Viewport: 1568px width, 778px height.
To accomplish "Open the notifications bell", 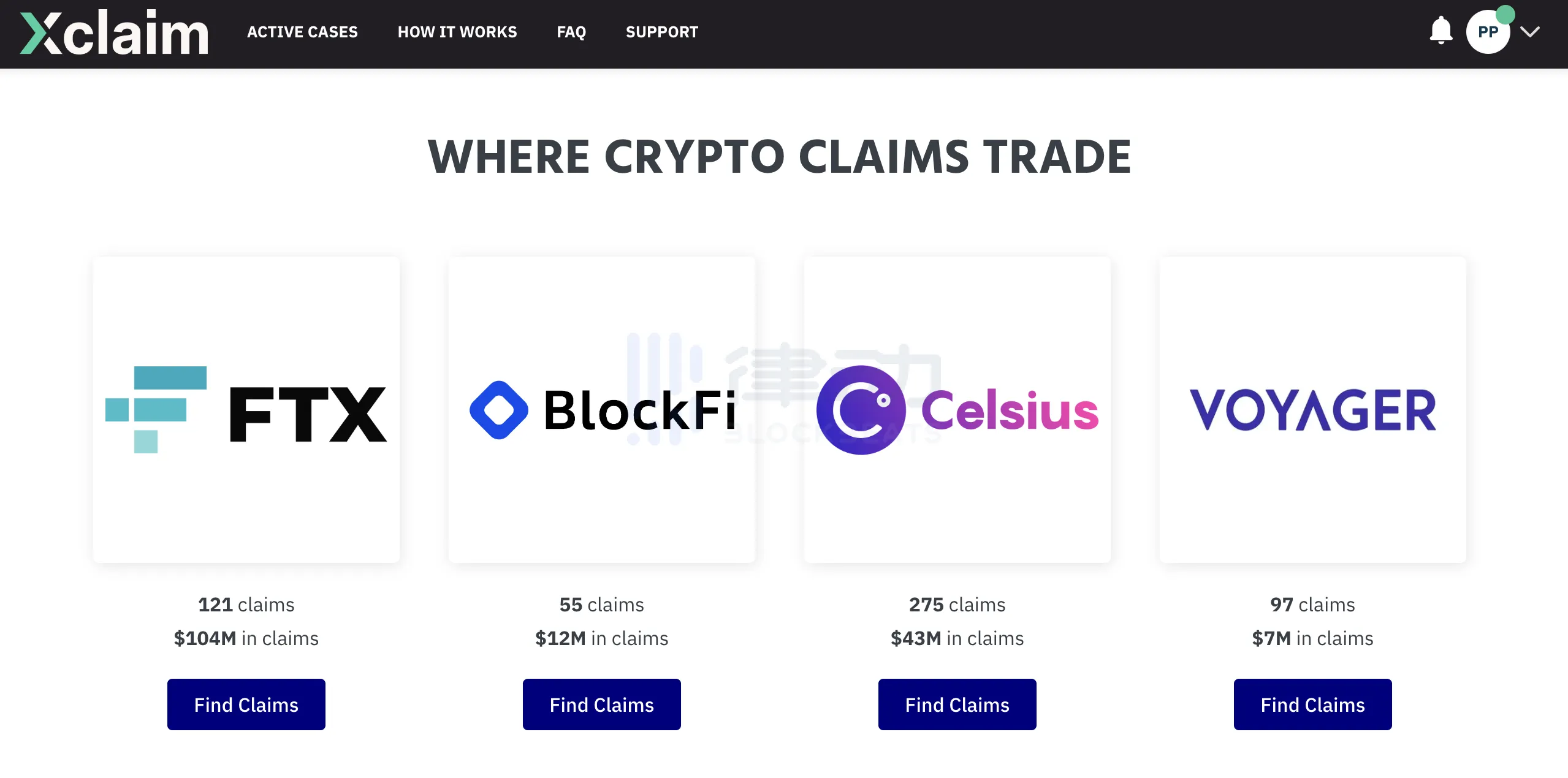I will pos(1441,31).
